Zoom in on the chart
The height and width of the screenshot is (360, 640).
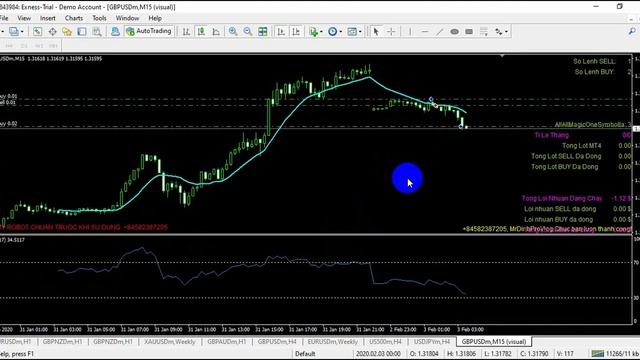(233, 31)
